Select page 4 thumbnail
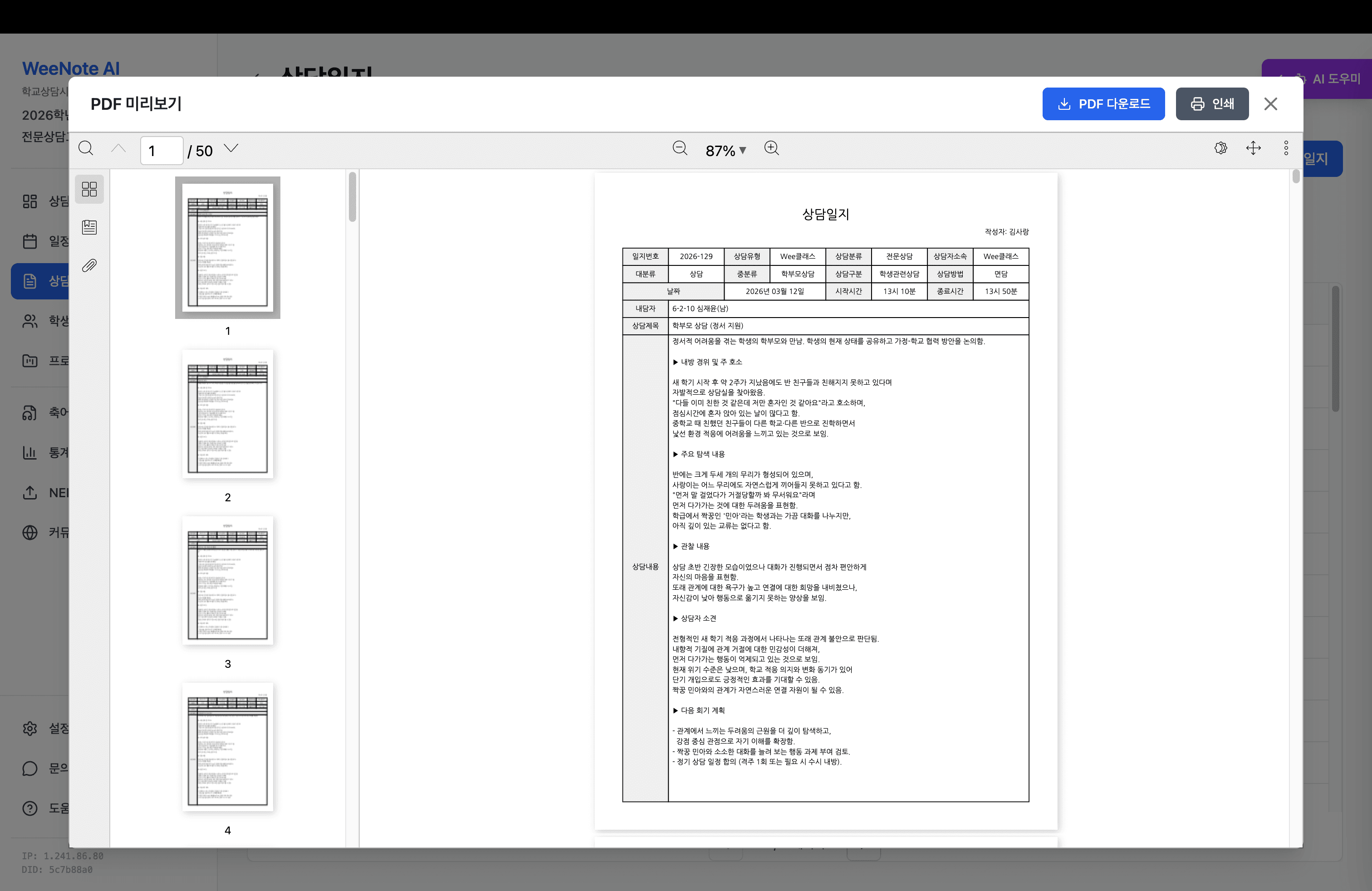1372x891 pixels. click(228, 747)
